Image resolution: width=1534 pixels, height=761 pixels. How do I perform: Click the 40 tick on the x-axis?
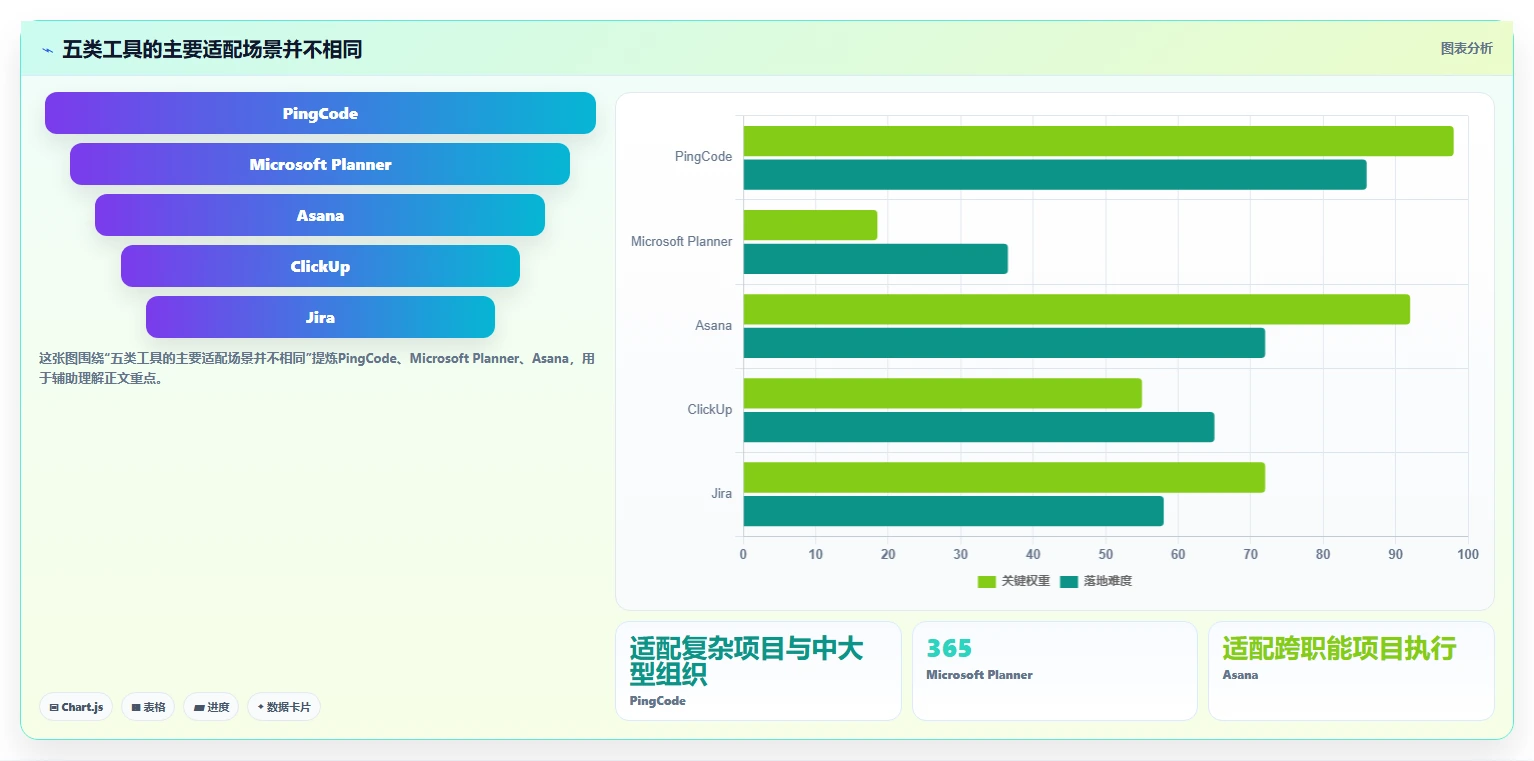[1033, 554]
